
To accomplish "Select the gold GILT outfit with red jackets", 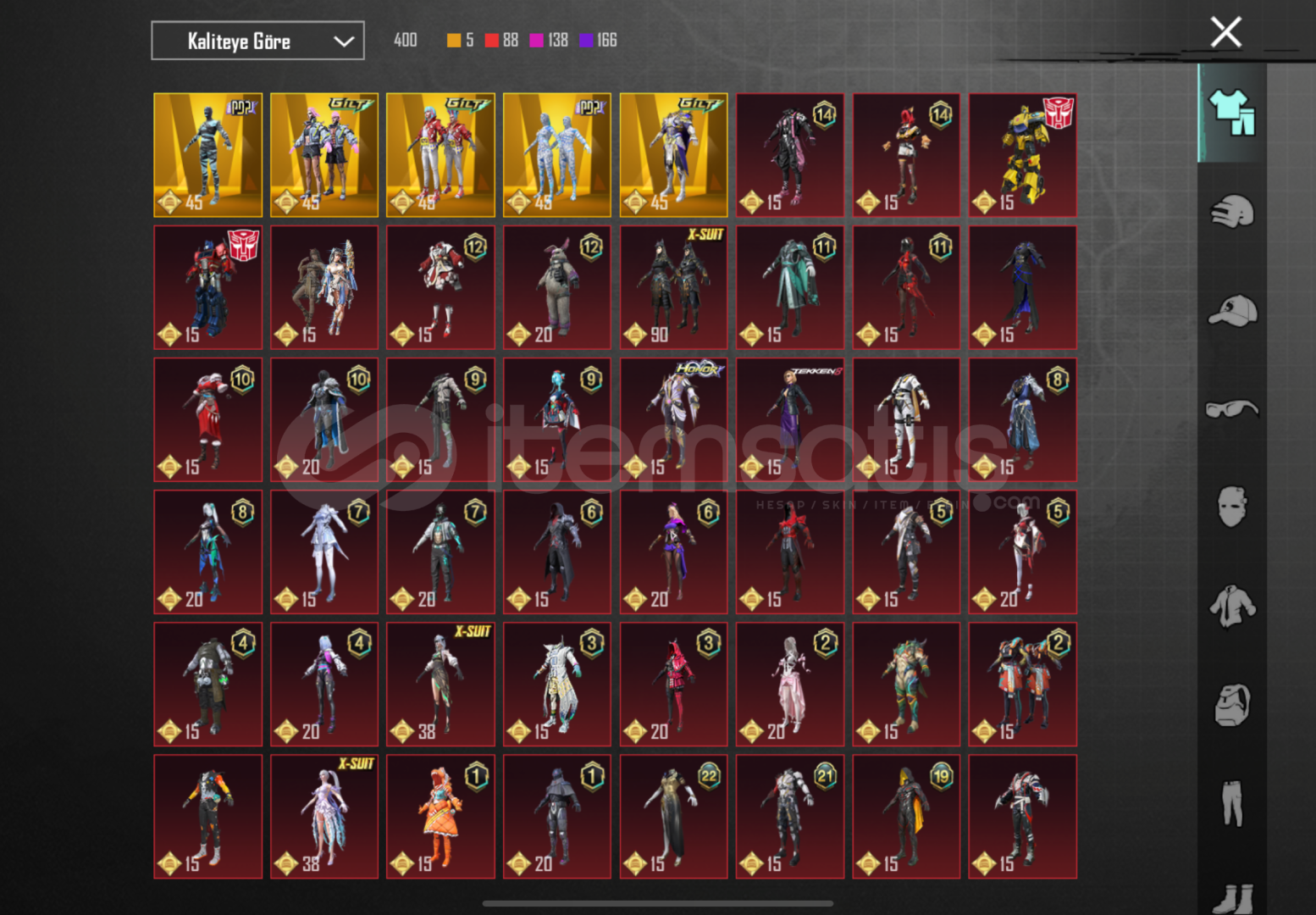I will click(440, 155).
